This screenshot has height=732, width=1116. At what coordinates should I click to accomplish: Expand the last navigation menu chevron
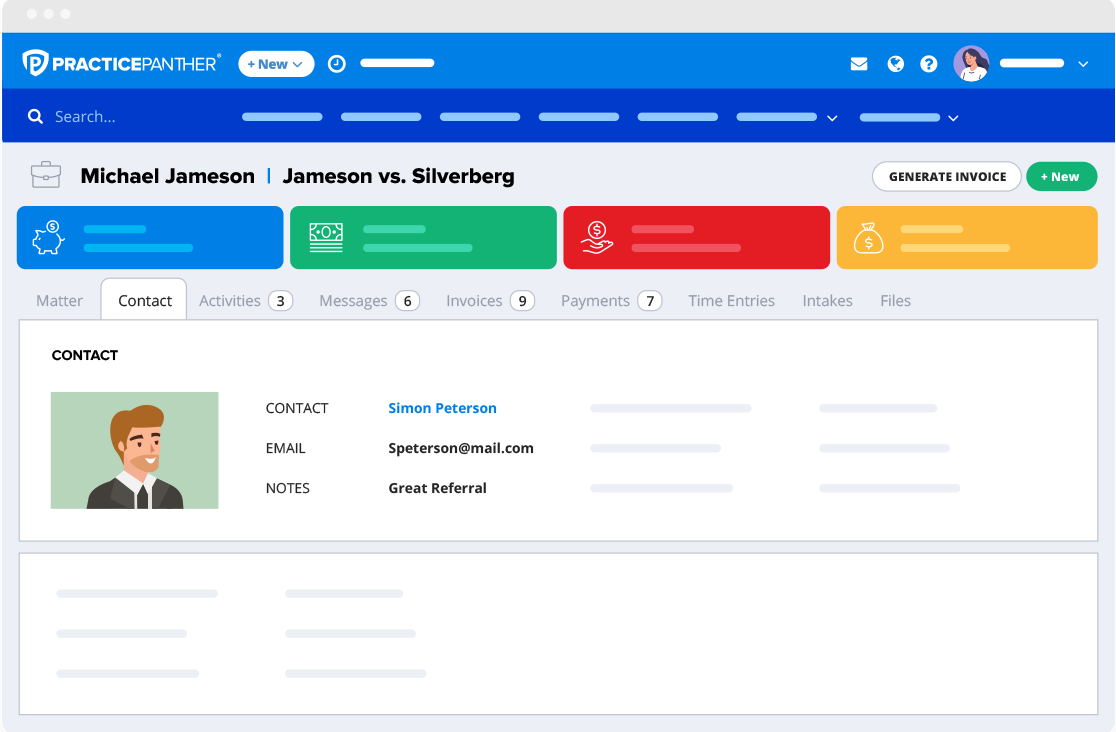point(953,118)
